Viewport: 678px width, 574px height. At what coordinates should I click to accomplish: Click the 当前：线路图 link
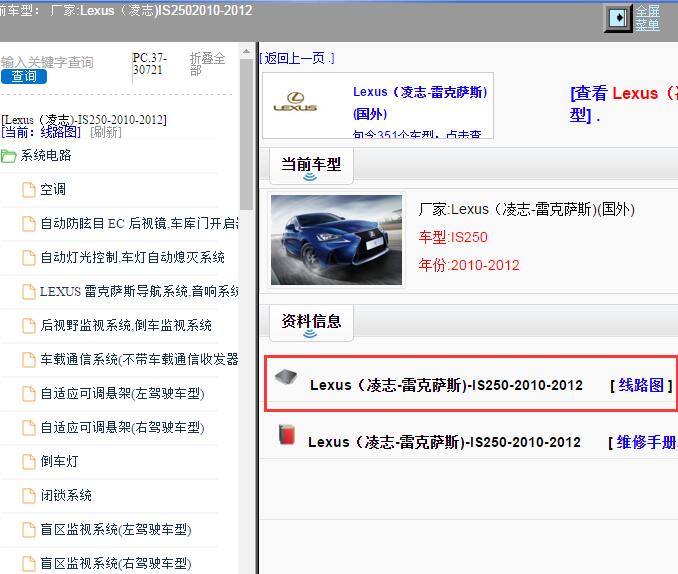[41, 132]
